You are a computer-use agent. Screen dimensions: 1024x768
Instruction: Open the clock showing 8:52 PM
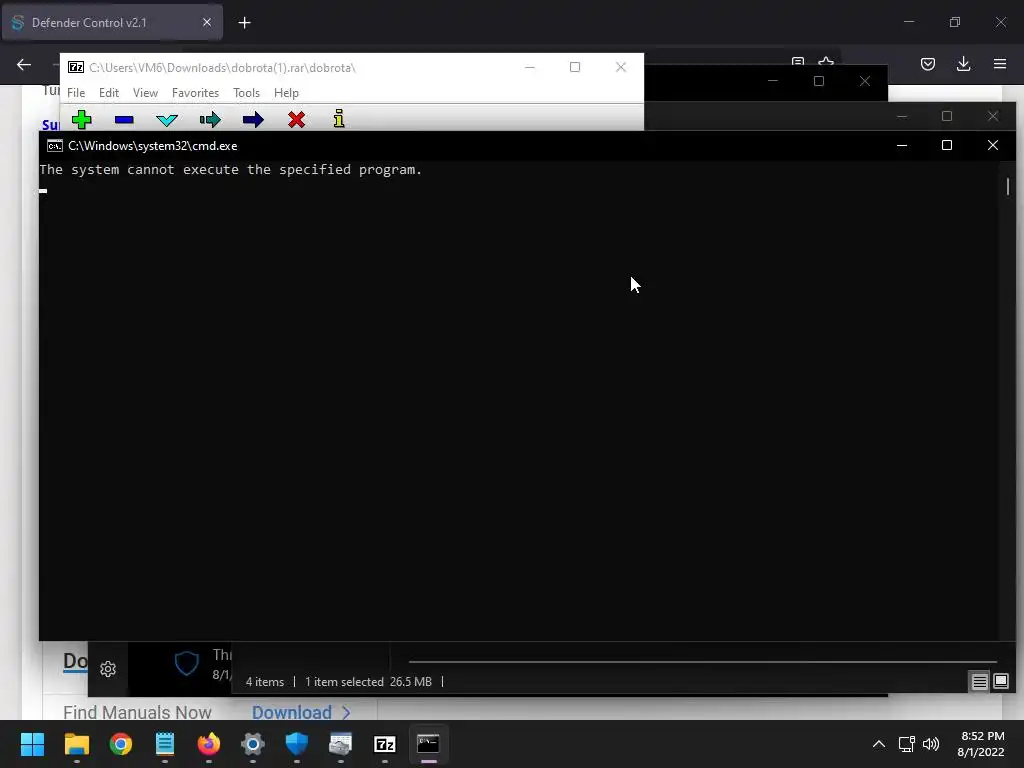coord(981,744)
